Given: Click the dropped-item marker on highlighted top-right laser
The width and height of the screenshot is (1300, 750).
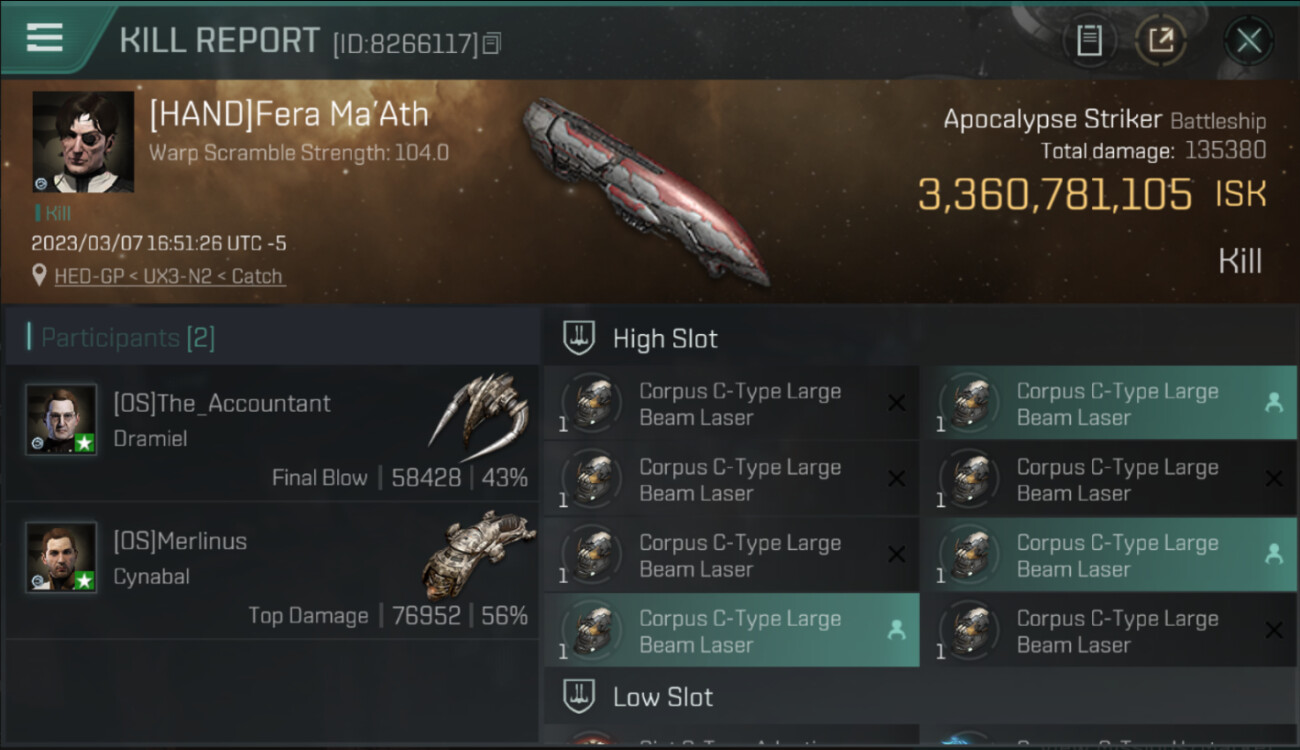Looking at the screenshot, I should pyautogui.click(x=1274, y=403).
